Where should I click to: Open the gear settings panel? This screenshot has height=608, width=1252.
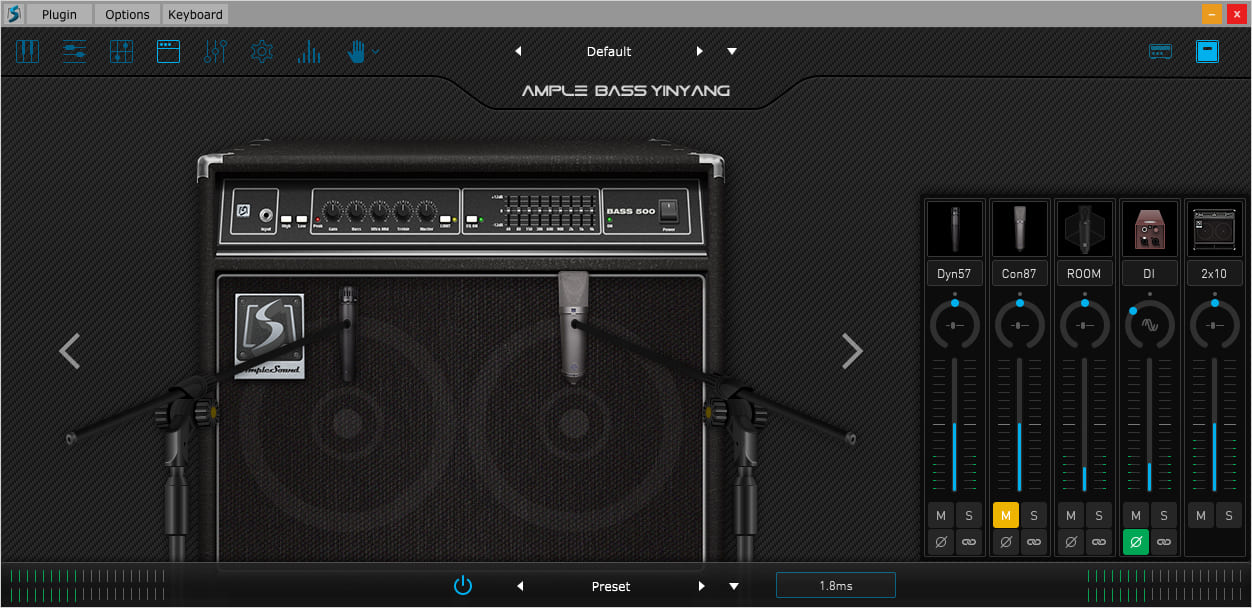pos(262,51)
